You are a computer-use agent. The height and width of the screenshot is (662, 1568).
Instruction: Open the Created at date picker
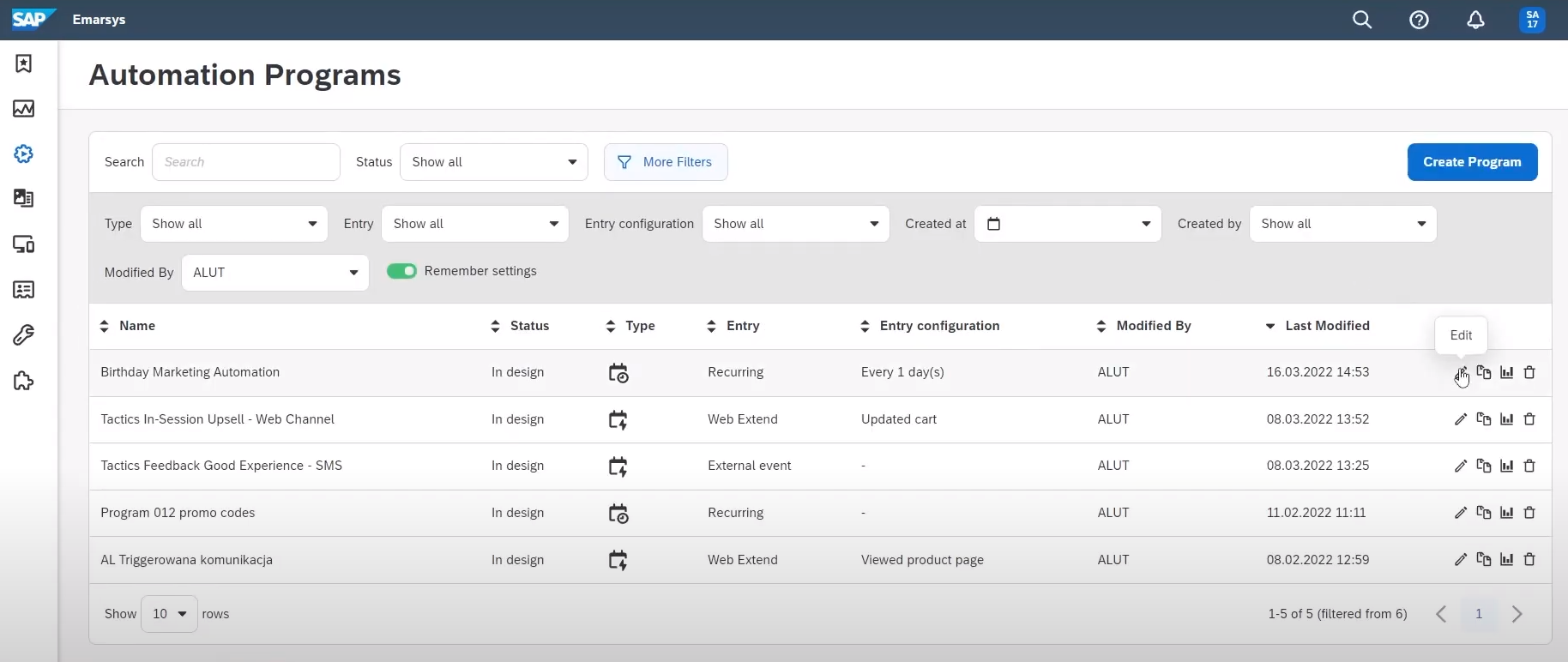1067,224
